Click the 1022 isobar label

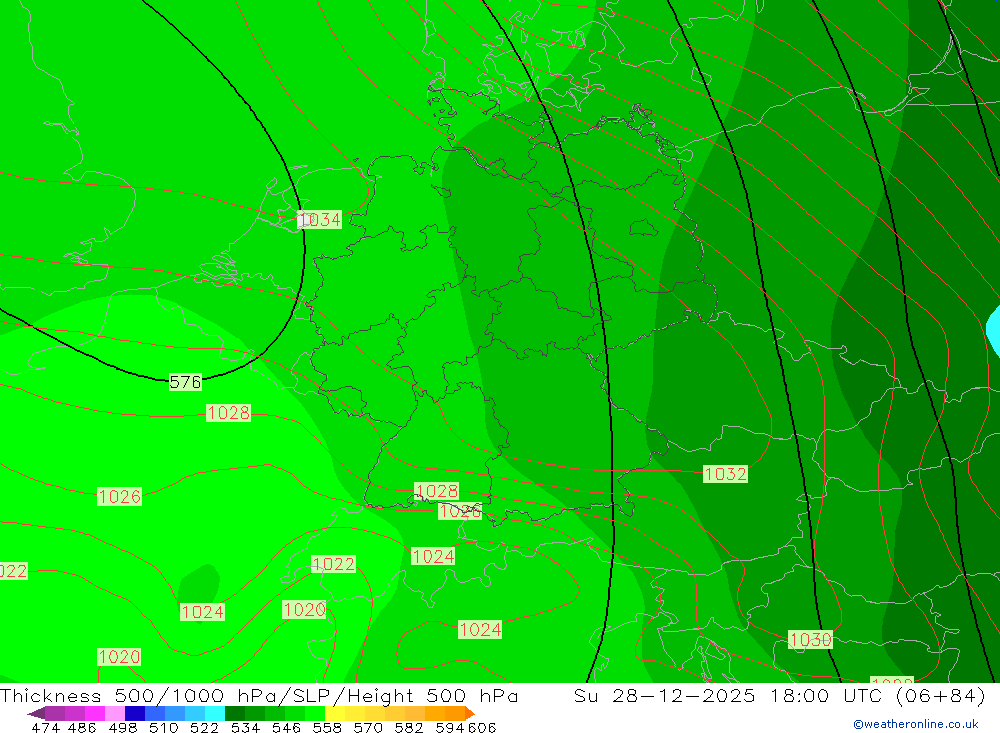[333, 564]
